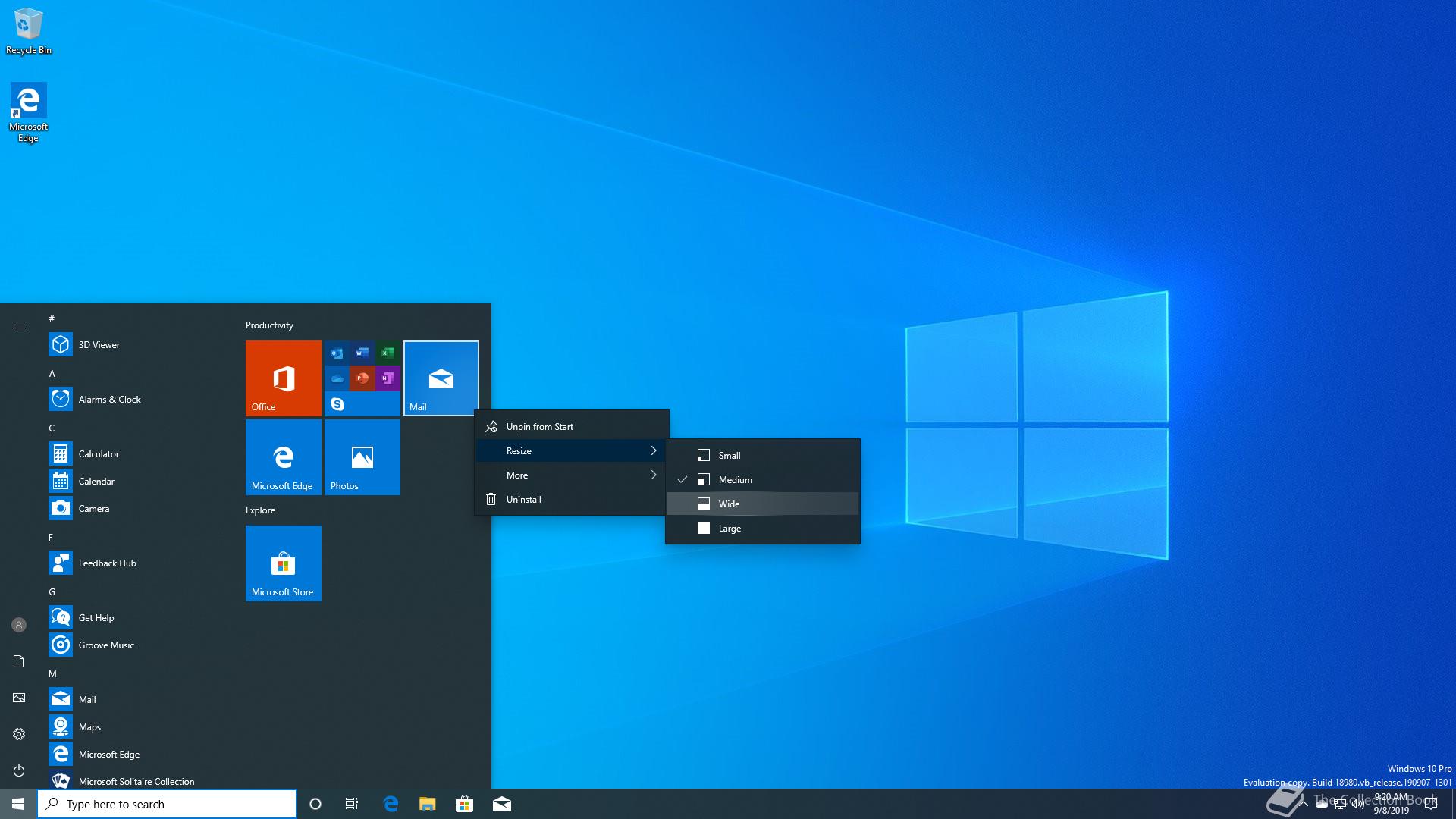Open the Photos tile
Screen dimensions: 1456x819
pyautogui.click(x=362, y=457)
